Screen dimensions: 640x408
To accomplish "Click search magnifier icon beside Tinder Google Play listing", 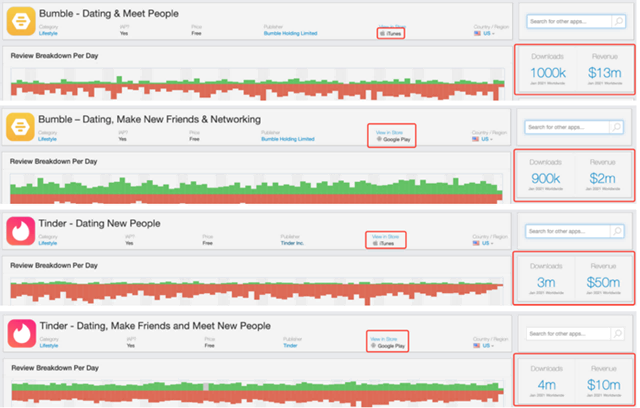I will (x=616, y=334).
